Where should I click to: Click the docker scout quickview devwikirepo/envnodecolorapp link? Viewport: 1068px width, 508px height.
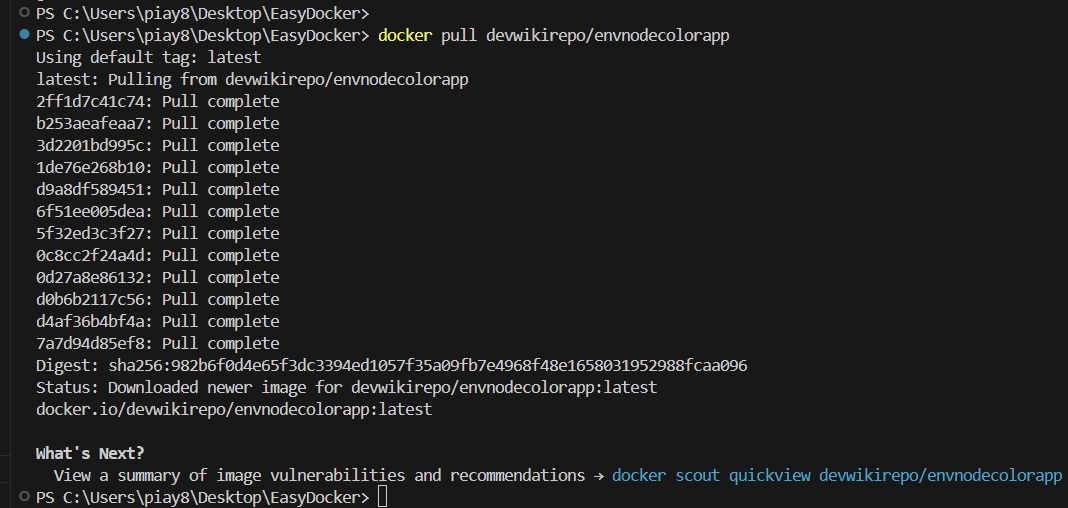tap(837, 475)
